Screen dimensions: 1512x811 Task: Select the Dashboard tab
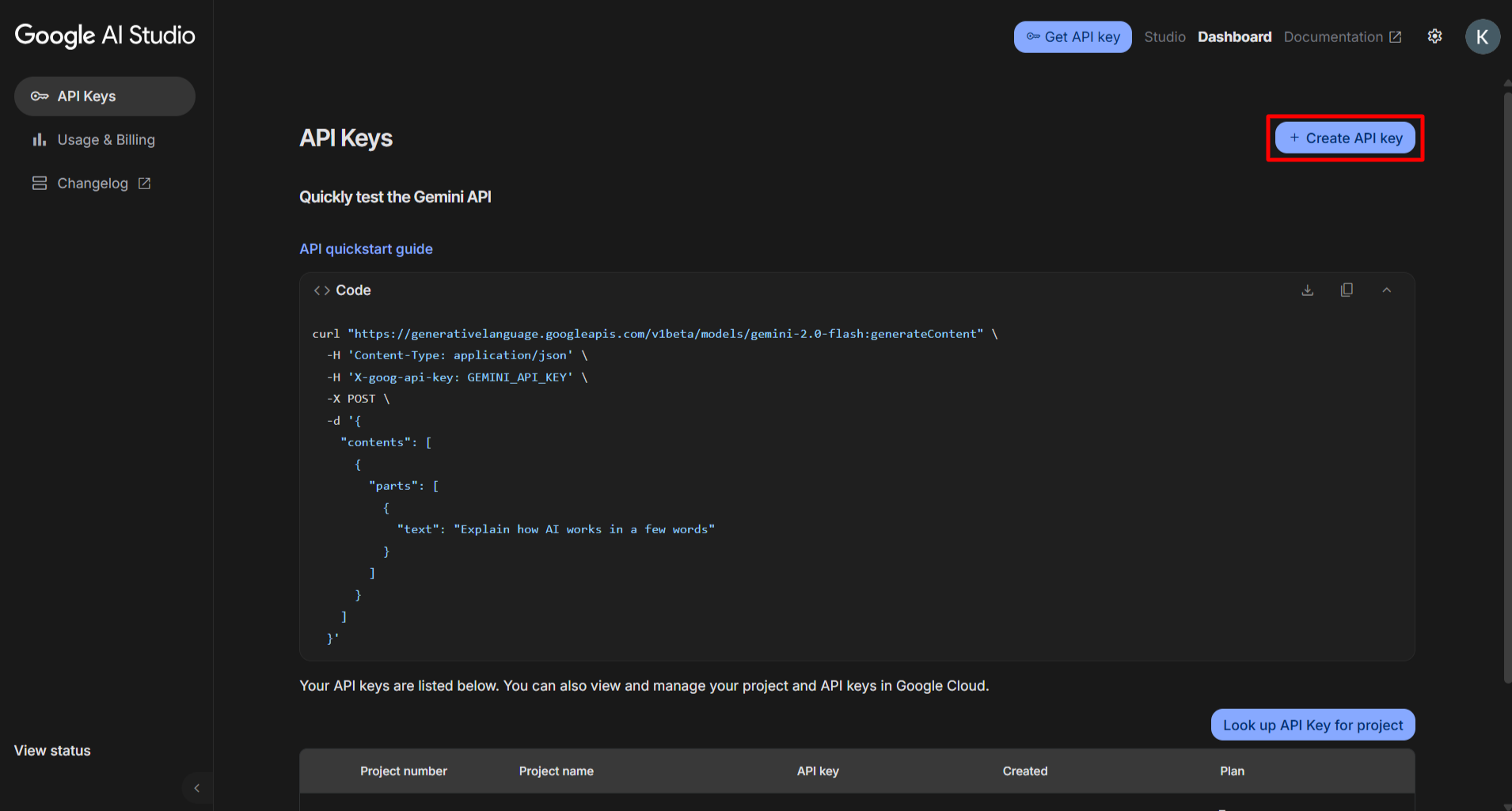click(x=1234, y=37)
